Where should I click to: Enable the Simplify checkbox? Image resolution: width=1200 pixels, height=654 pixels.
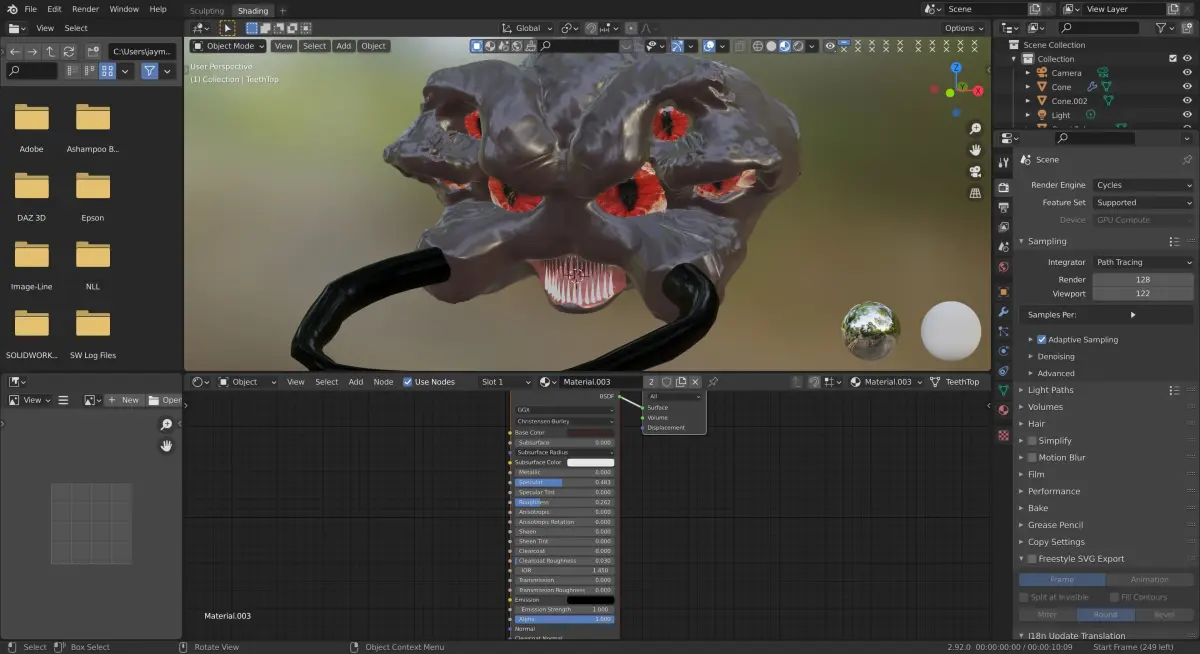[x=1031, y=441]
